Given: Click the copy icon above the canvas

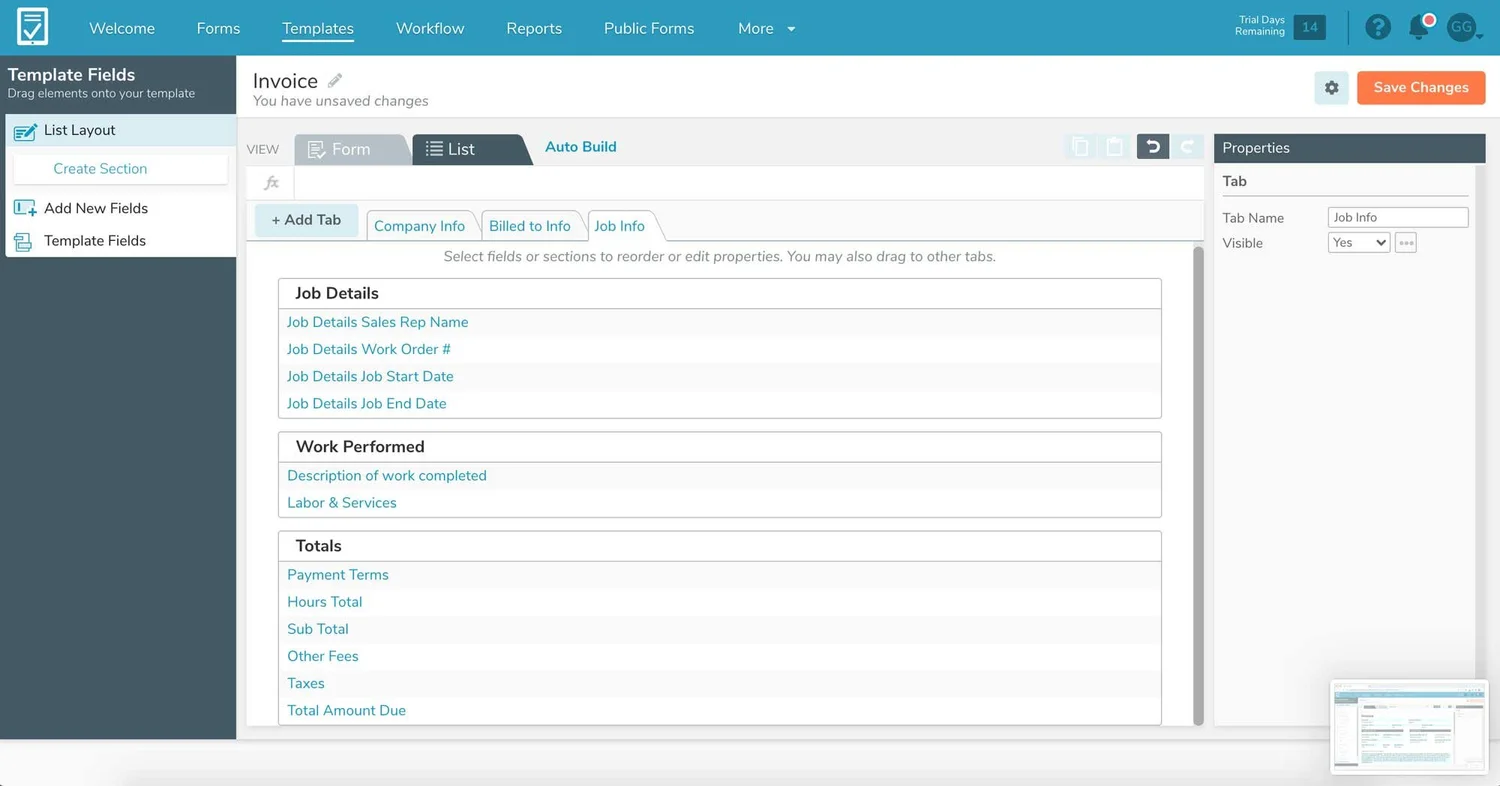Looking at the screenshot, I should 1080,146.
